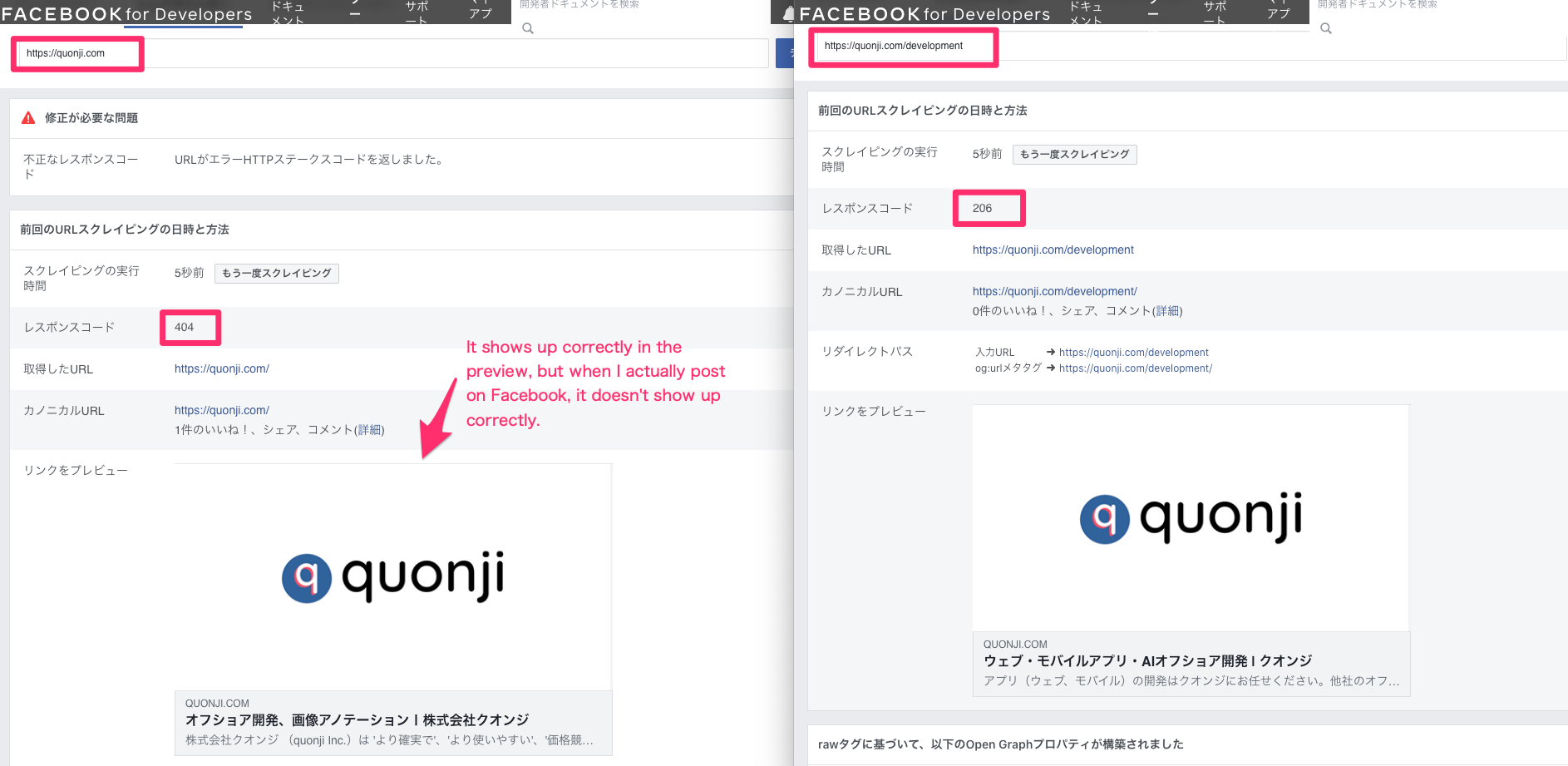The width and height of the screenshot is (1568, 766).
Task: Select the response code value 404
Action: click(184, 328)
